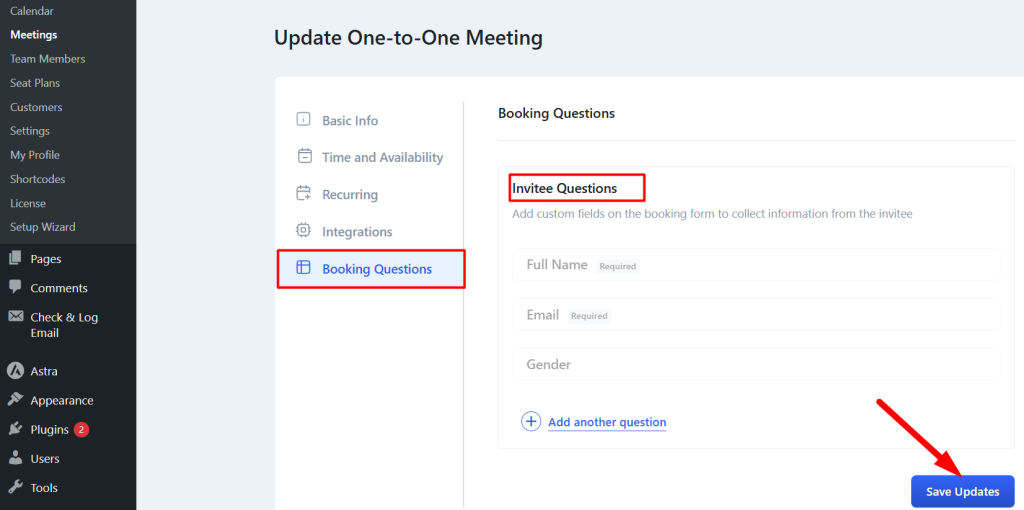Open Team Members in sidebar
This screenshot has height=510, width=1024.
click(48, 59)
